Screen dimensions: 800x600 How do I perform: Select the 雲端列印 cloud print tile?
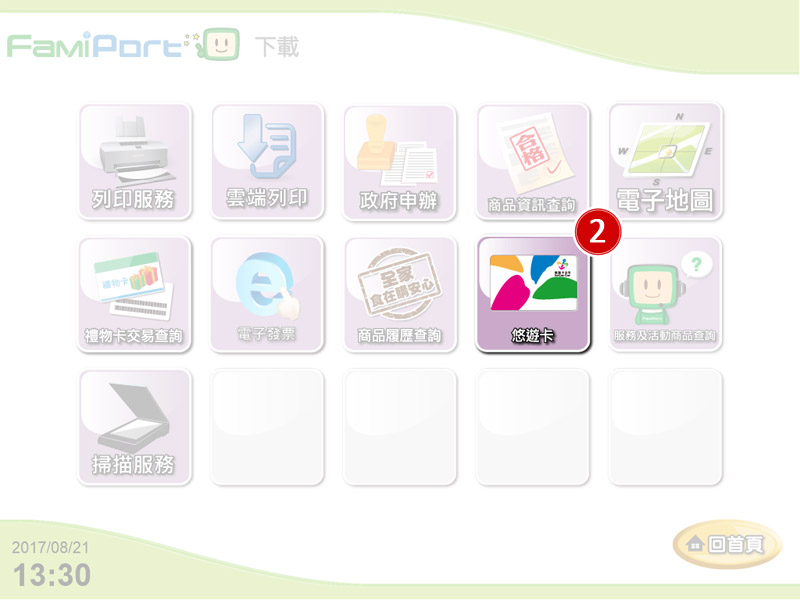click(267, 162)
